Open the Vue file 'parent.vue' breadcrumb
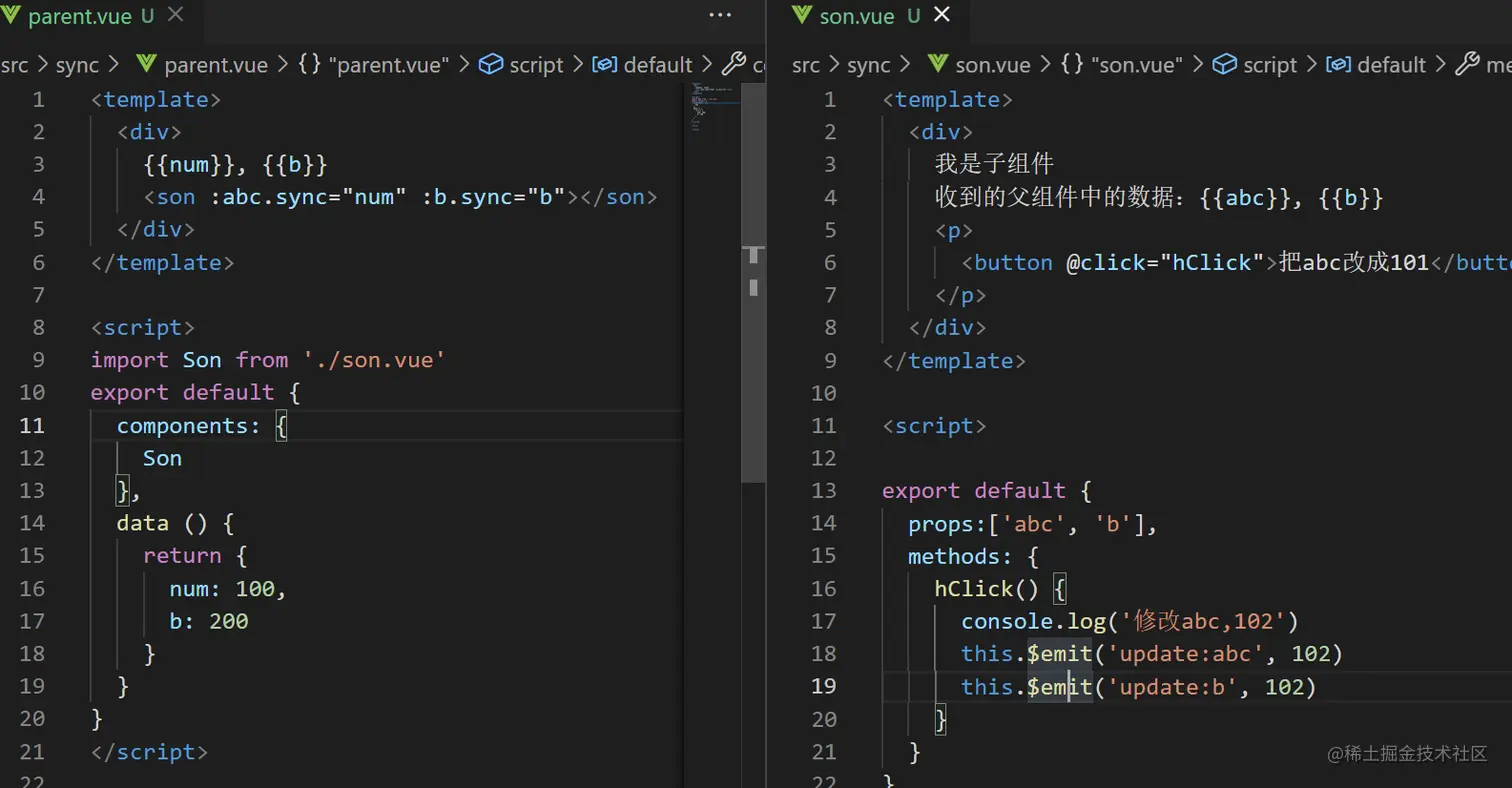 click(x=202, y=65)
